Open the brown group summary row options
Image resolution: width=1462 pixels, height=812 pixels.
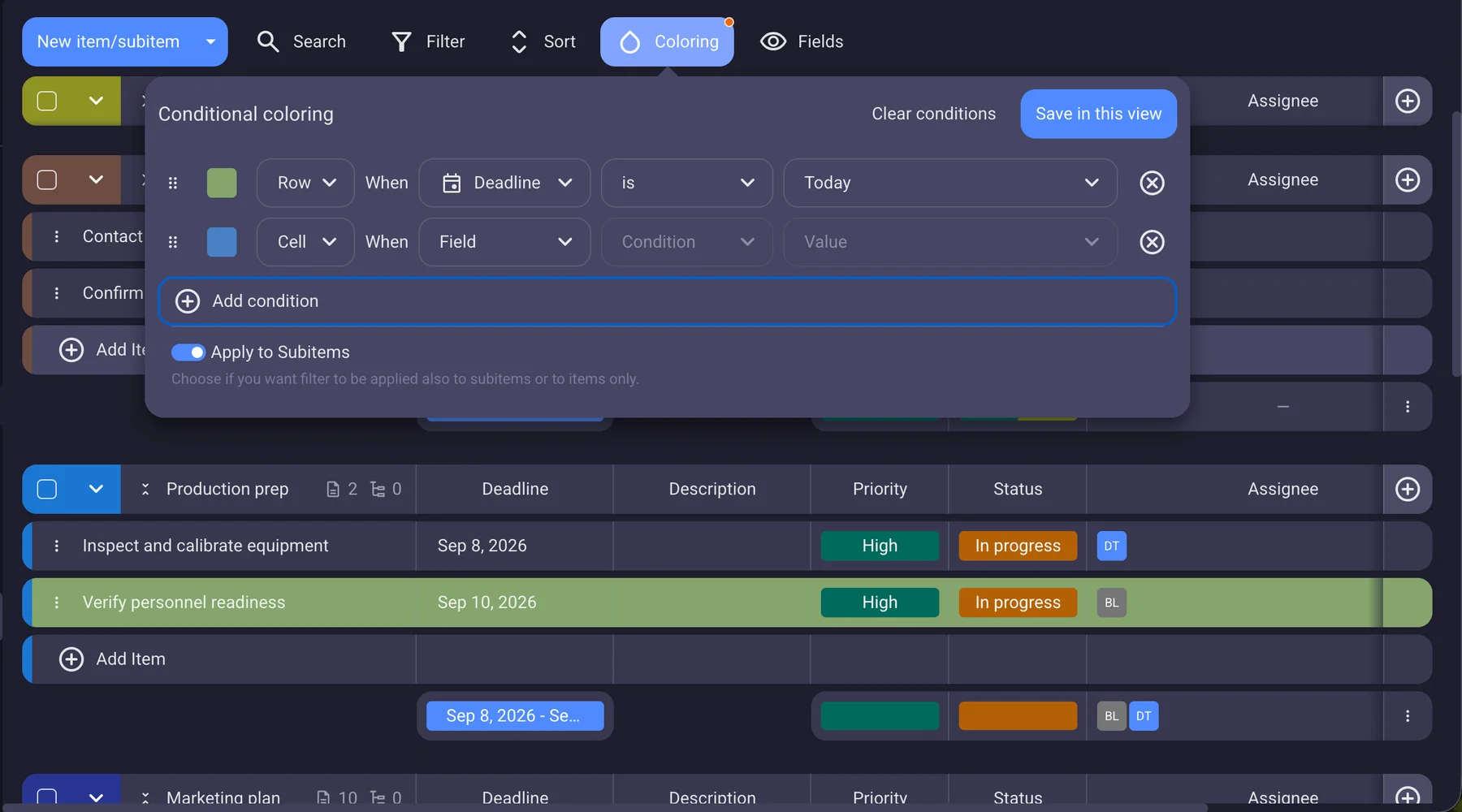(1407, 407)
